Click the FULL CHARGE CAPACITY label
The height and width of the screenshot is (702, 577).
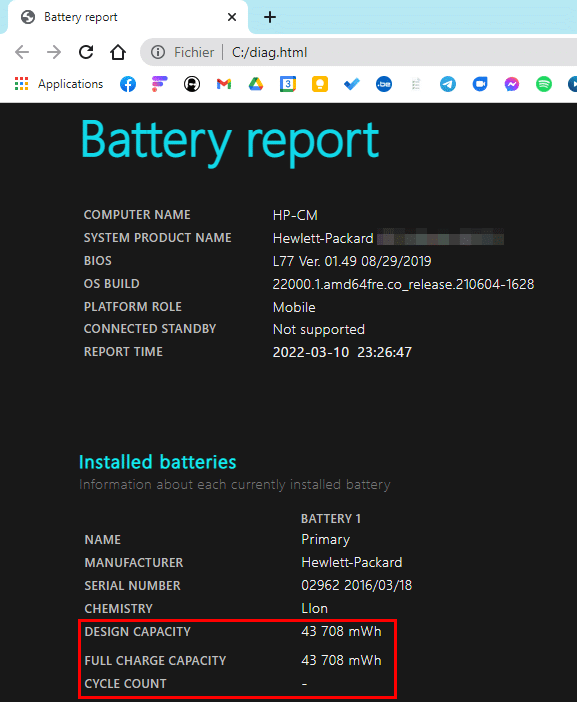tap(155, 660)
